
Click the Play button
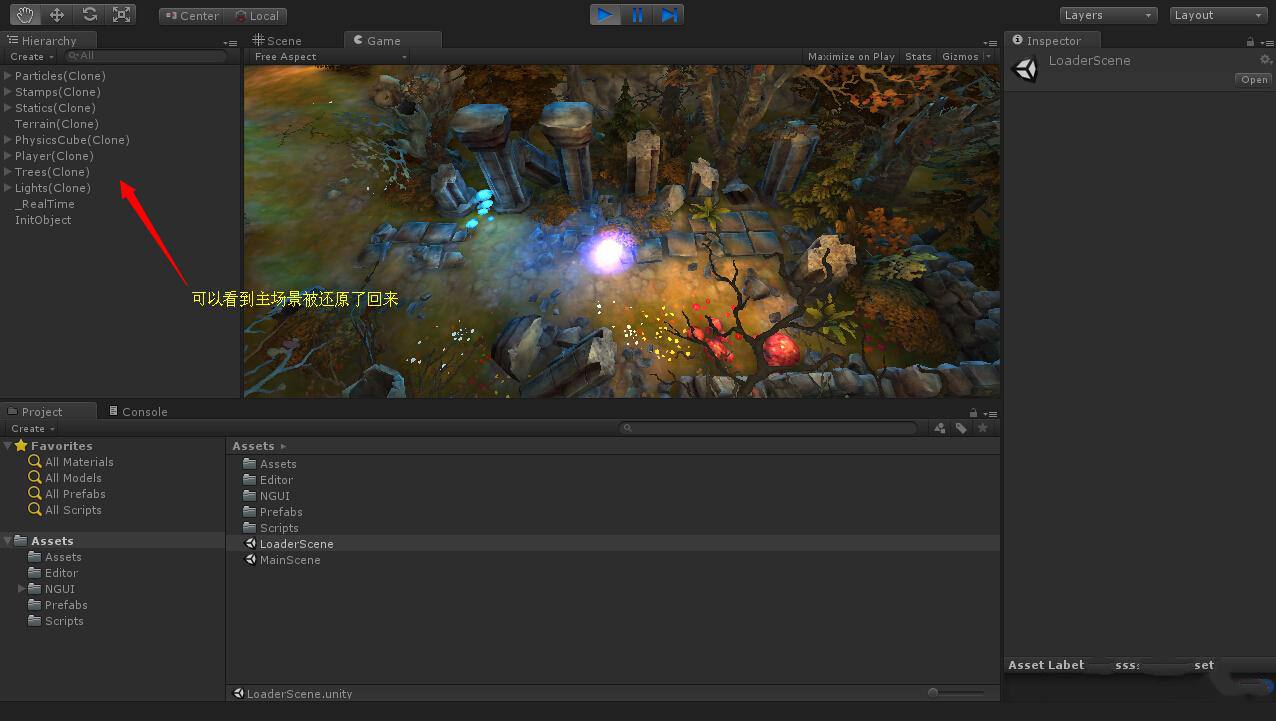coord(605,14)
